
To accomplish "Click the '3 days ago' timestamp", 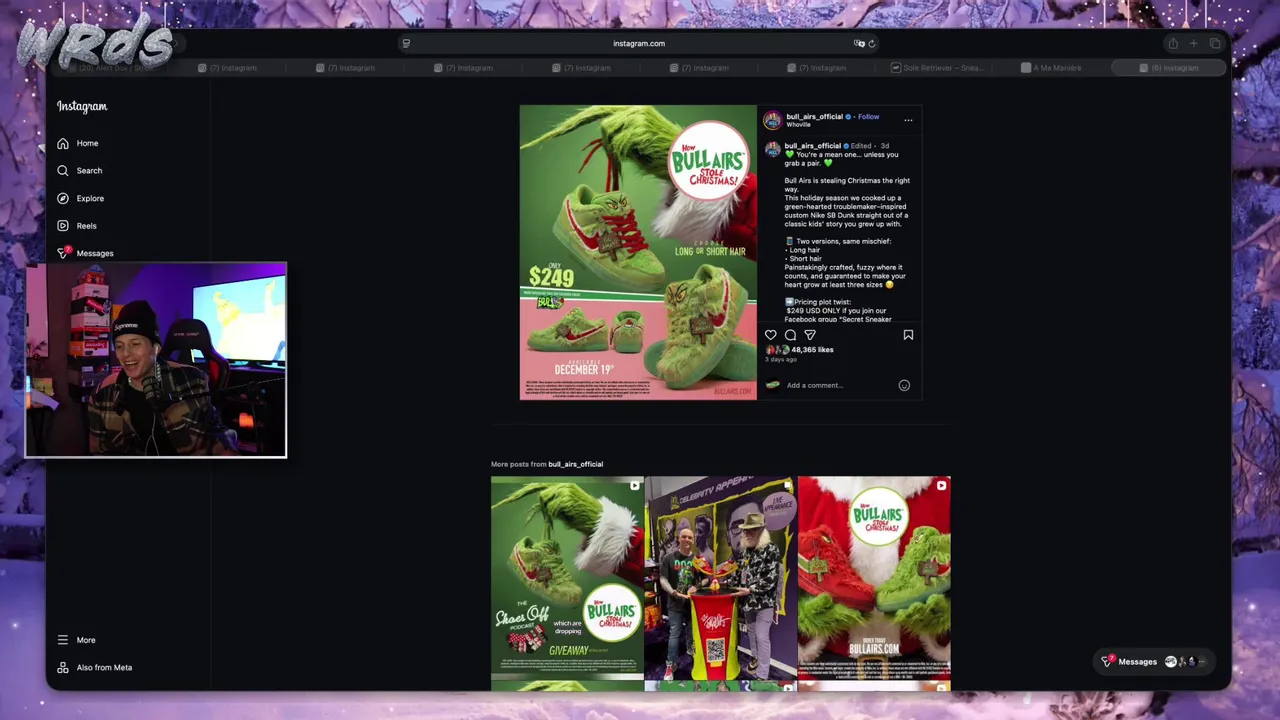I will coord(782,359).
